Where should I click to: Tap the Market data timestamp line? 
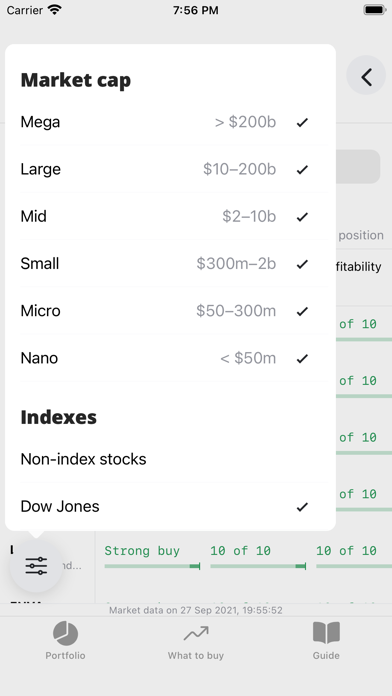coord(196,610)
